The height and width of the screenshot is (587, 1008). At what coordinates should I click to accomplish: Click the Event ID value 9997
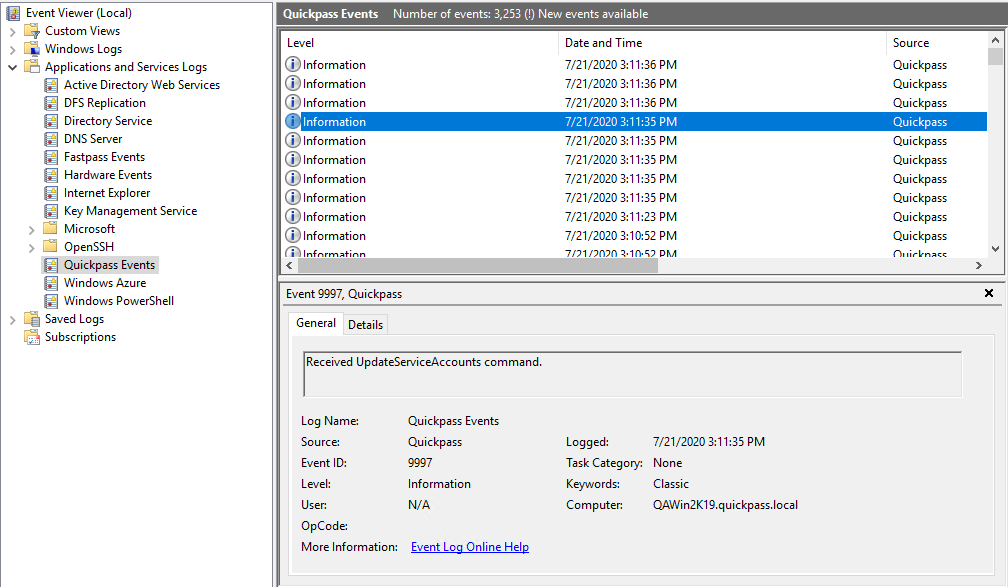(x=420, y=463)
